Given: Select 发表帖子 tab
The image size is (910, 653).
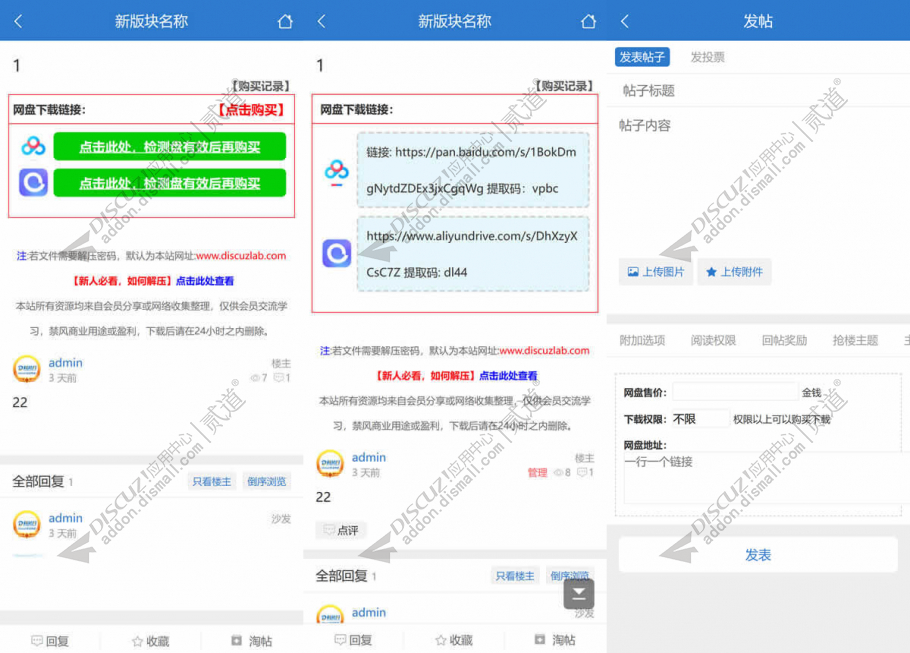Looking at the screenshot, I should 642,57.
